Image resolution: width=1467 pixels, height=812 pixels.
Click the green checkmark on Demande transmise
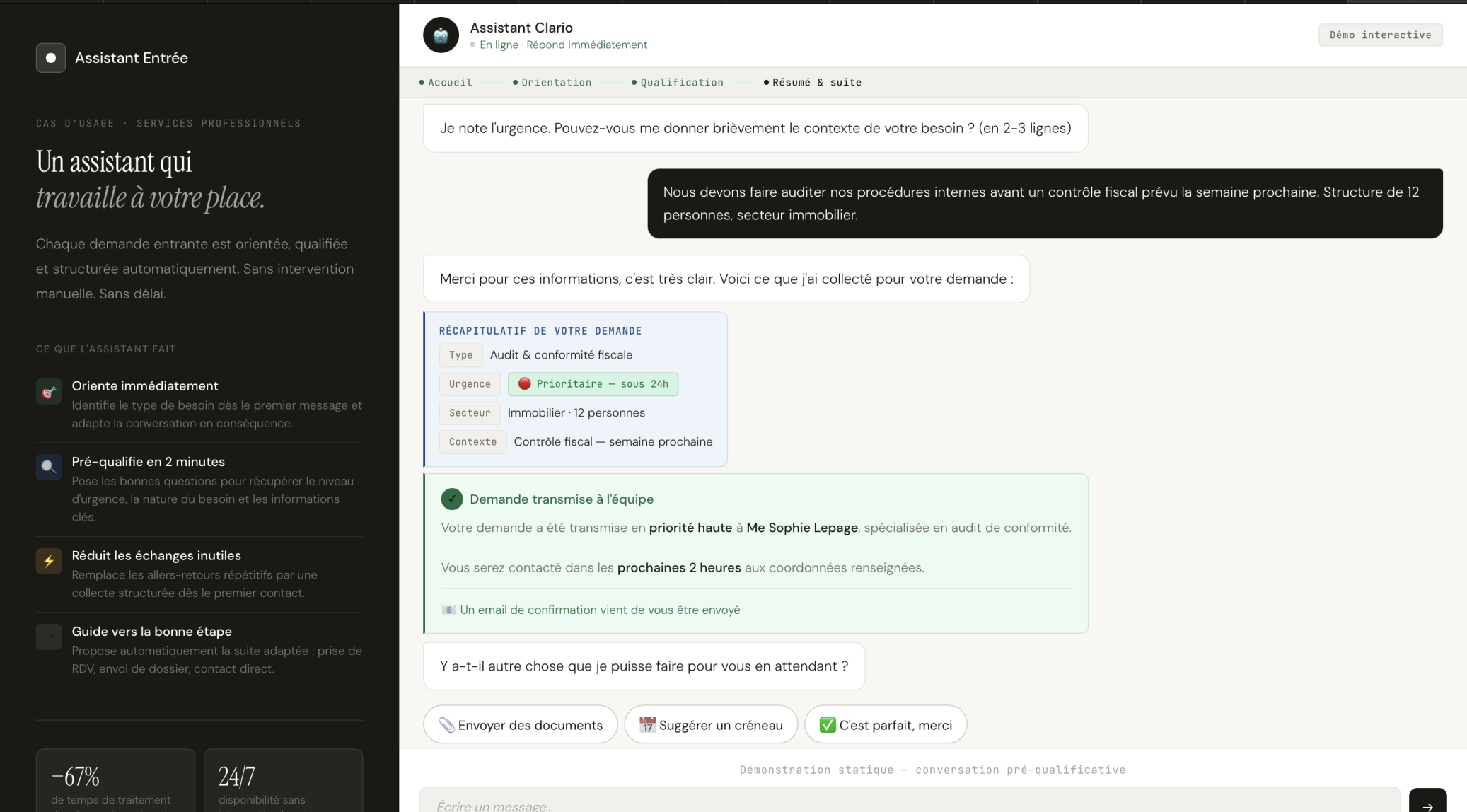coord(452,499)
